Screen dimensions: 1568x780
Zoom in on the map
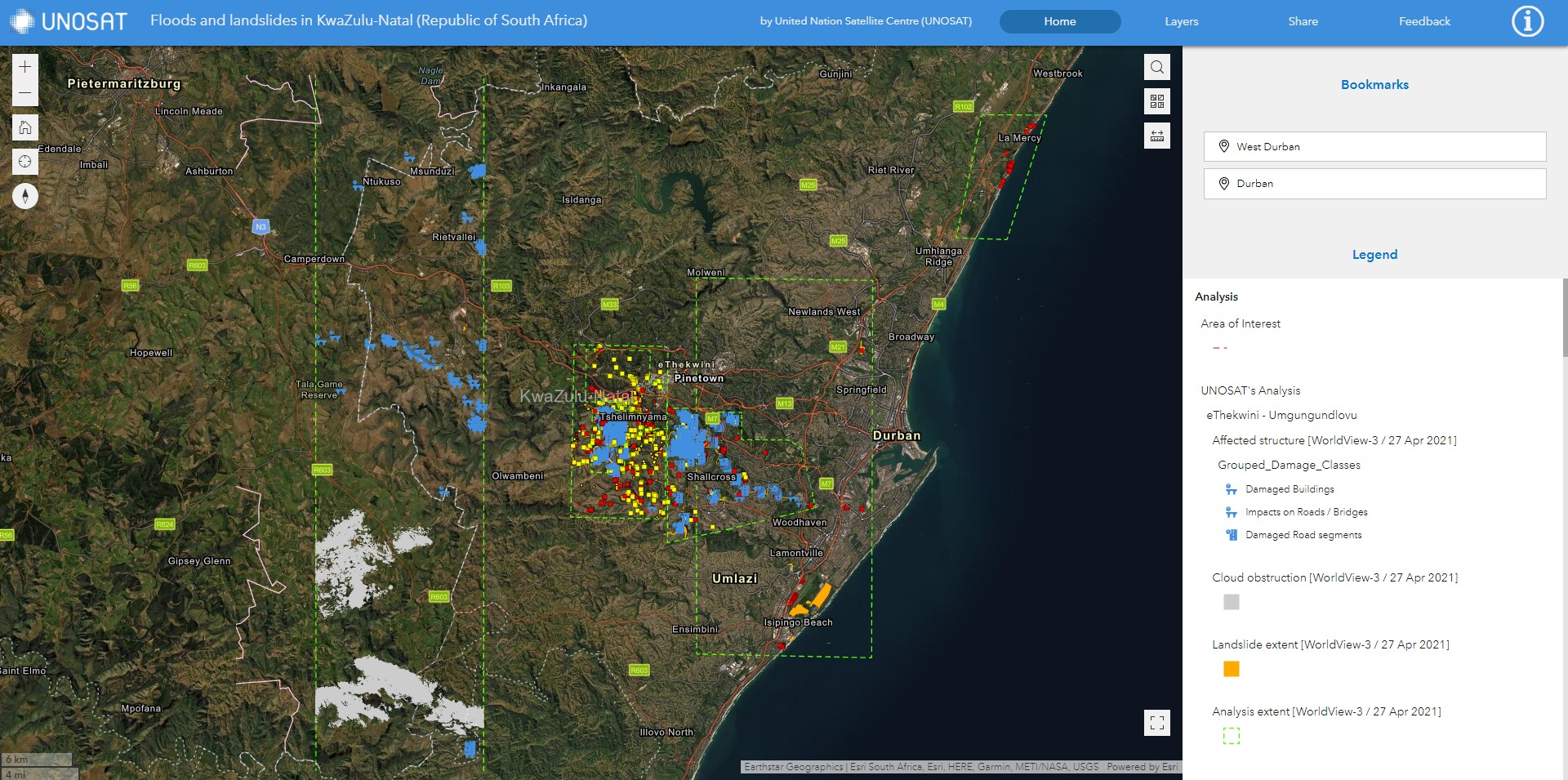(x=25, y=67)
